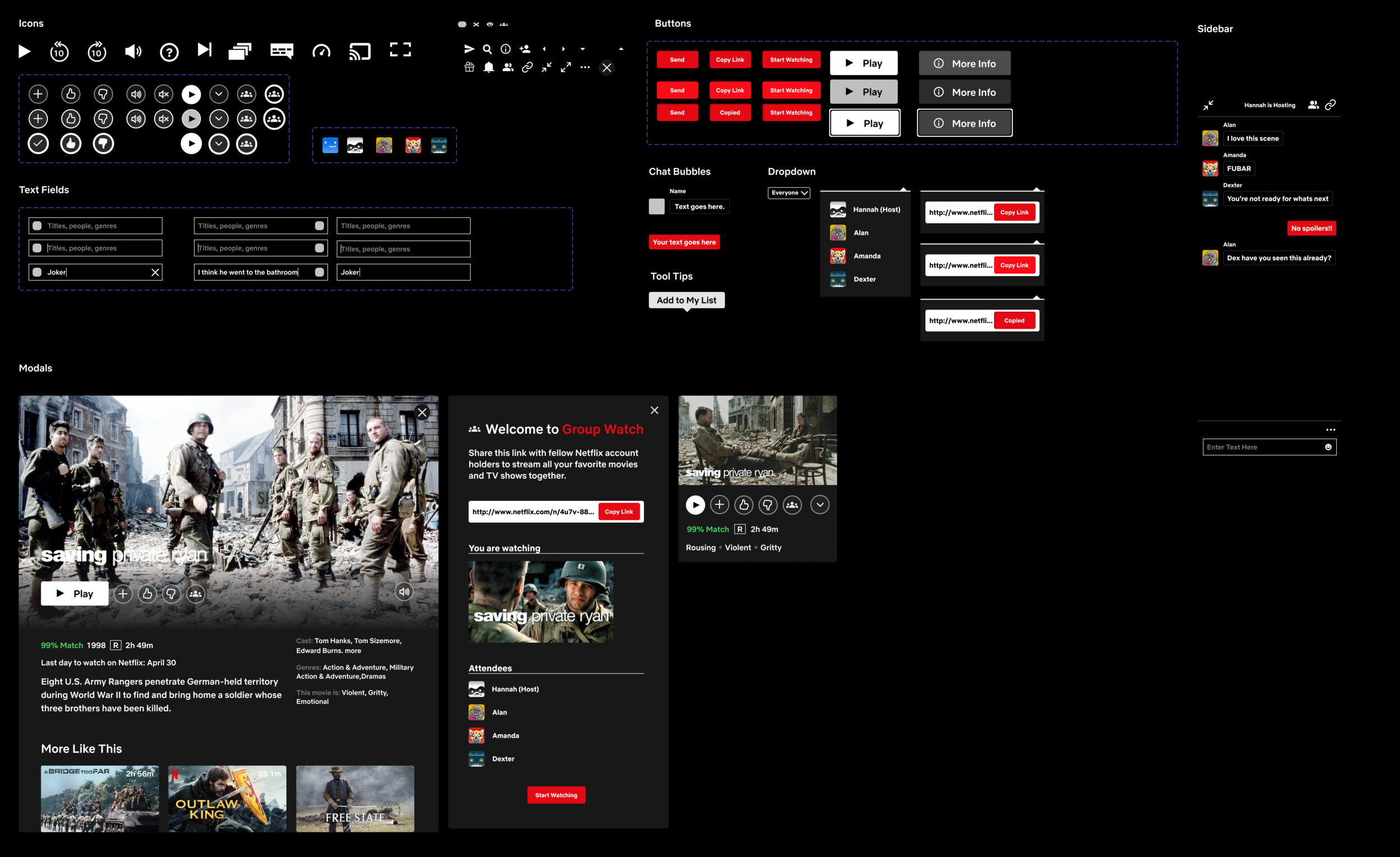Select the large speaker icon in the top Icons row
Screen dimensions: 1400x857
coord(133,52)
